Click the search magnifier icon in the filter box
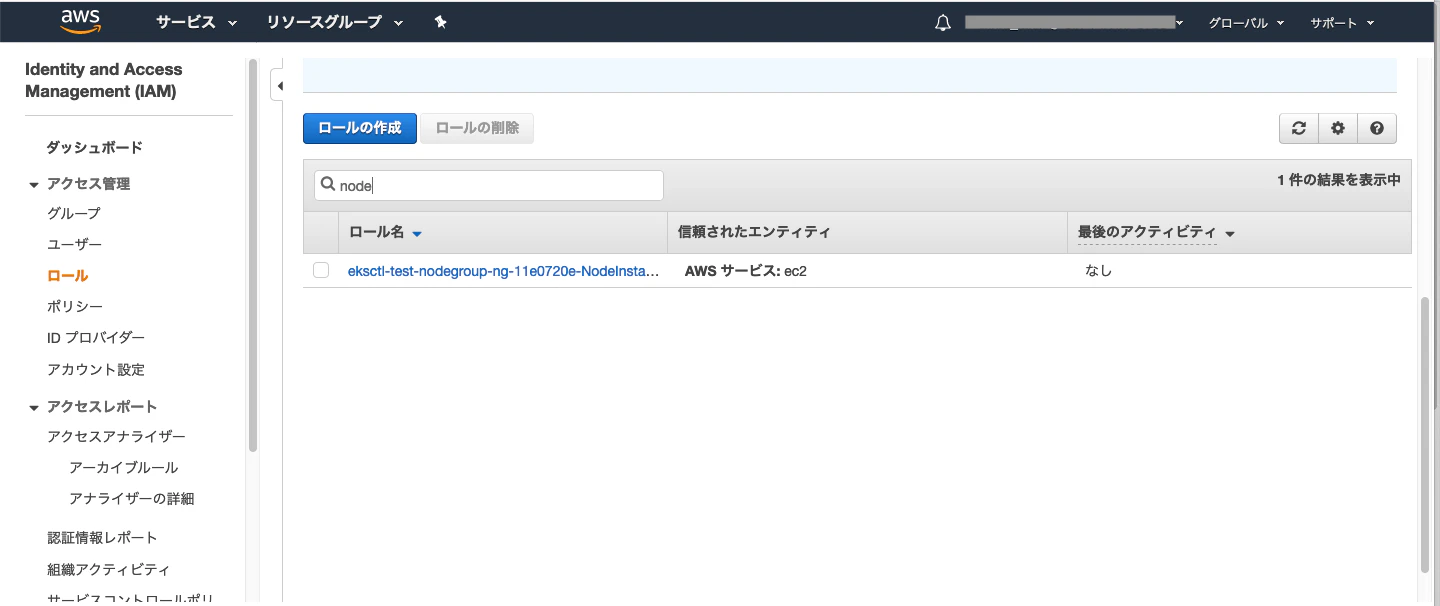This screenshot has height=606, width=1440. point(329,184)
